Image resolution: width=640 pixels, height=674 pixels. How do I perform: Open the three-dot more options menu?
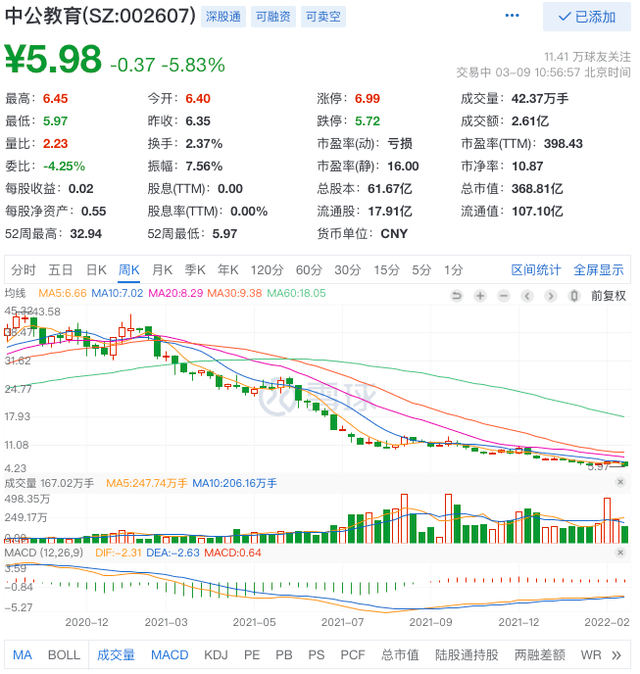click(512, 16)
